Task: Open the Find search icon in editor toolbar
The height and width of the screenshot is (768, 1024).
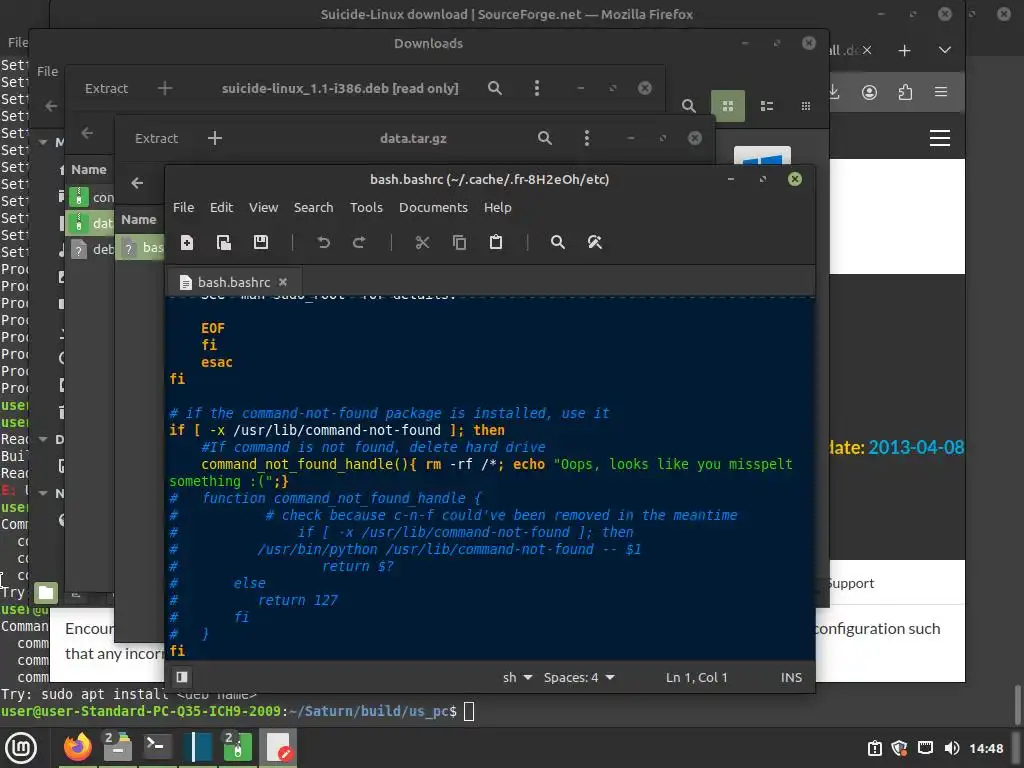Action: coord(558,242)
